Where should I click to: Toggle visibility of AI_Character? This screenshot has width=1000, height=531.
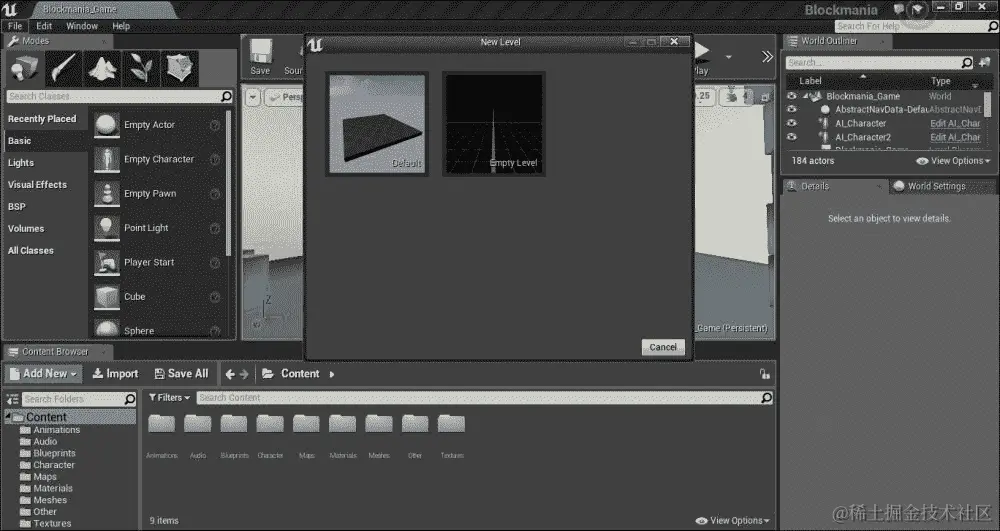pos(791,123)
